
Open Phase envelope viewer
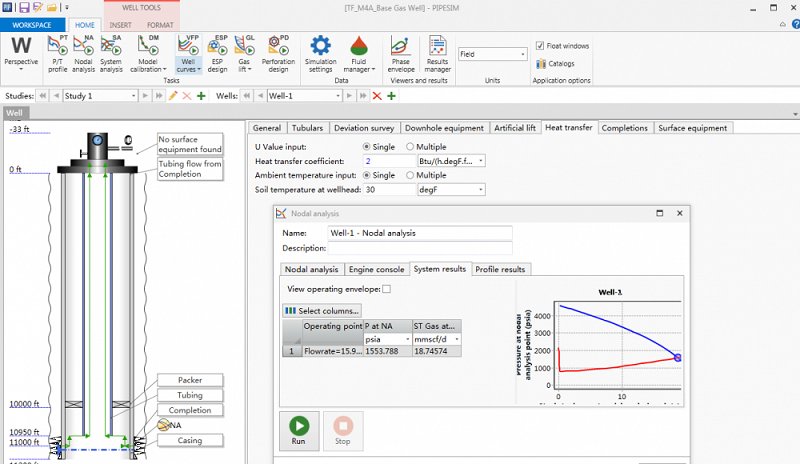[x=401, y=54]
